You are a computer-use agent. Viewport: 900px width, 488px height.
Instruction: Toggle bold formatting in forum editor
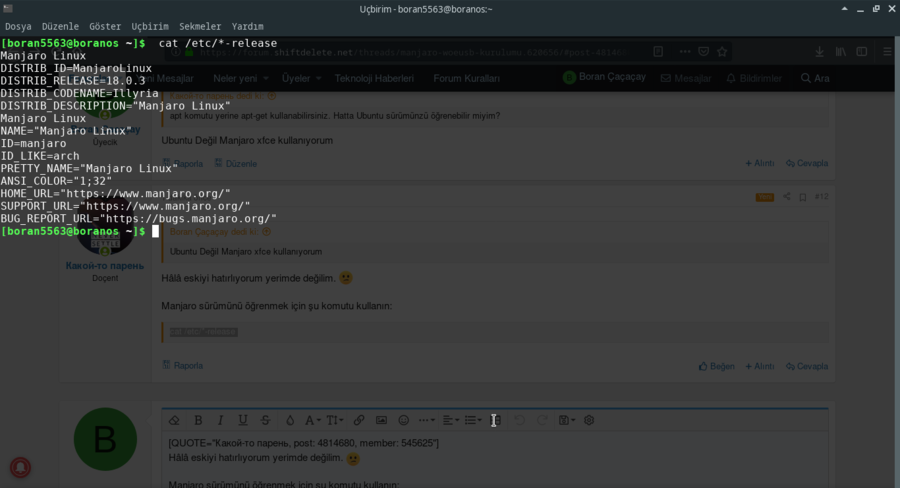click(x=198, y=420)
